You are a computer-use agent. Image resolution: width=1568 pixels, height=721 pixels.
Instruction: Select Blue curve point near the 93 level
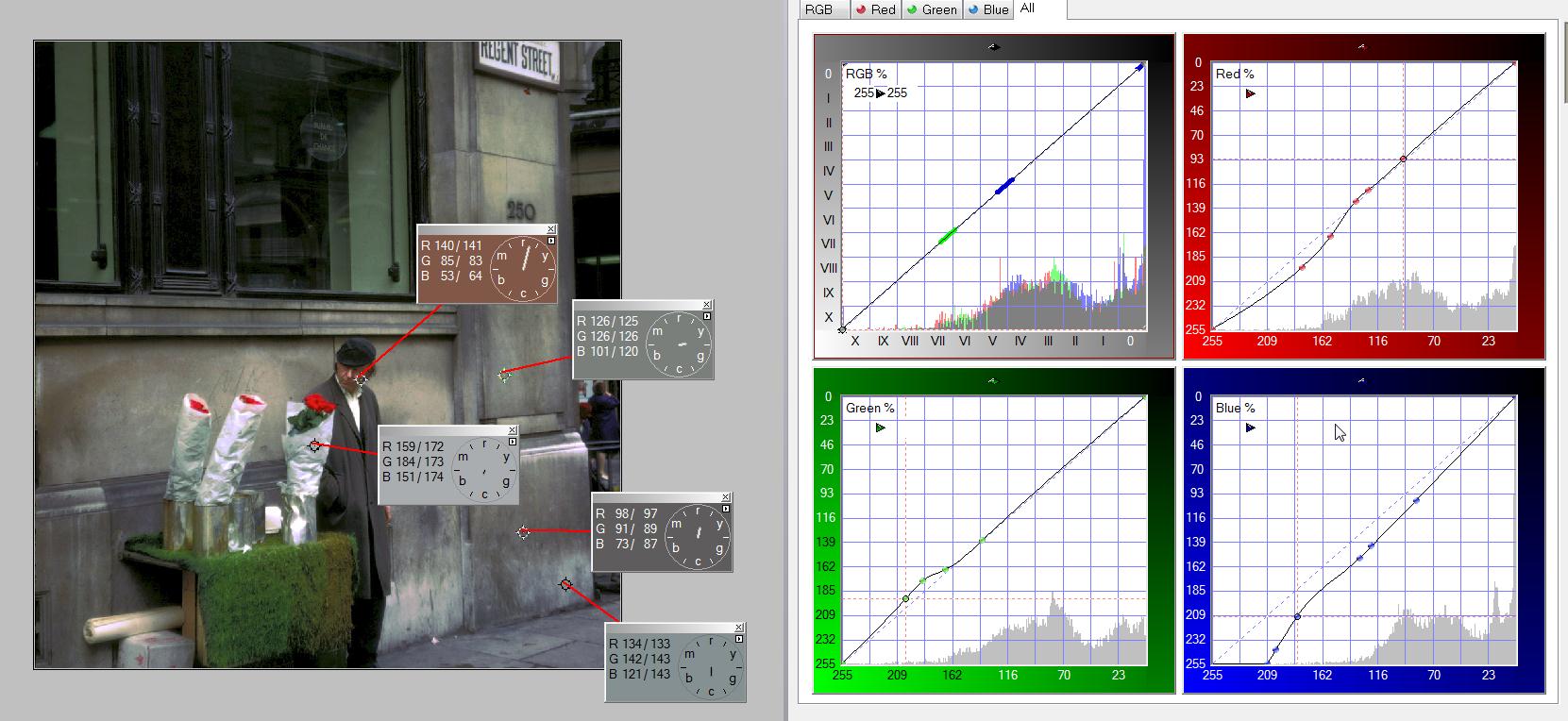1417,501
